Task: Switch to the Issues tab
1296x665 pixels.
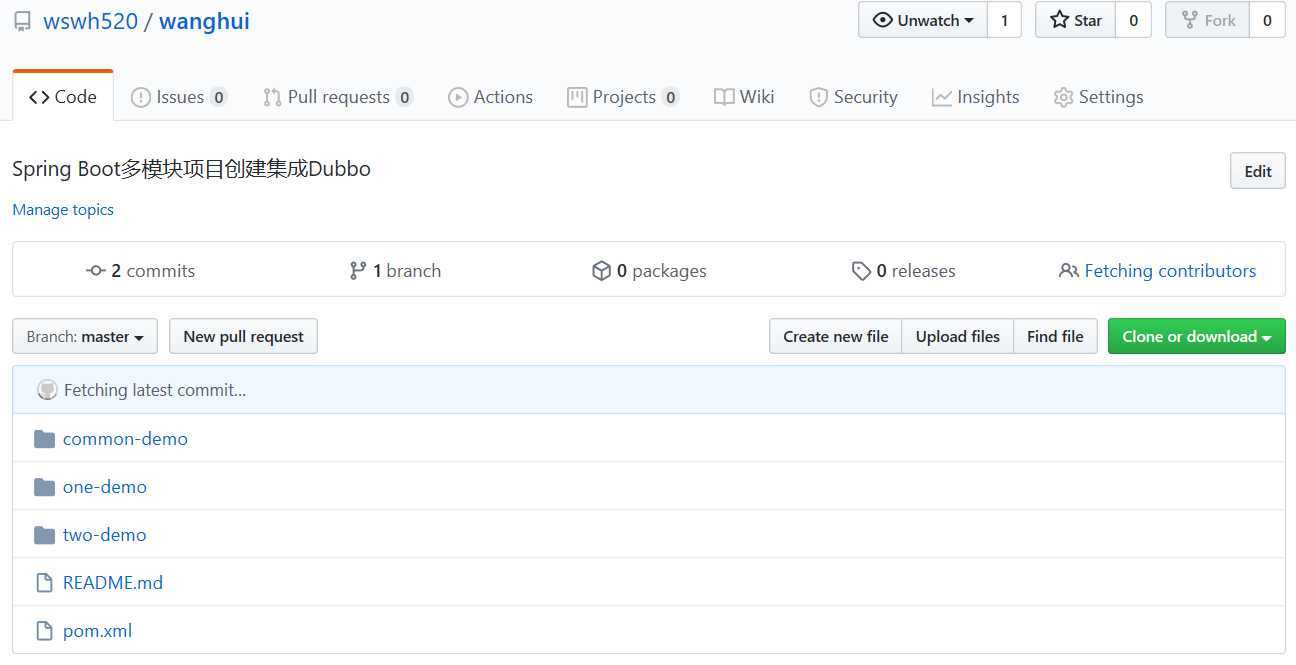Action: [x=179, y=97]
